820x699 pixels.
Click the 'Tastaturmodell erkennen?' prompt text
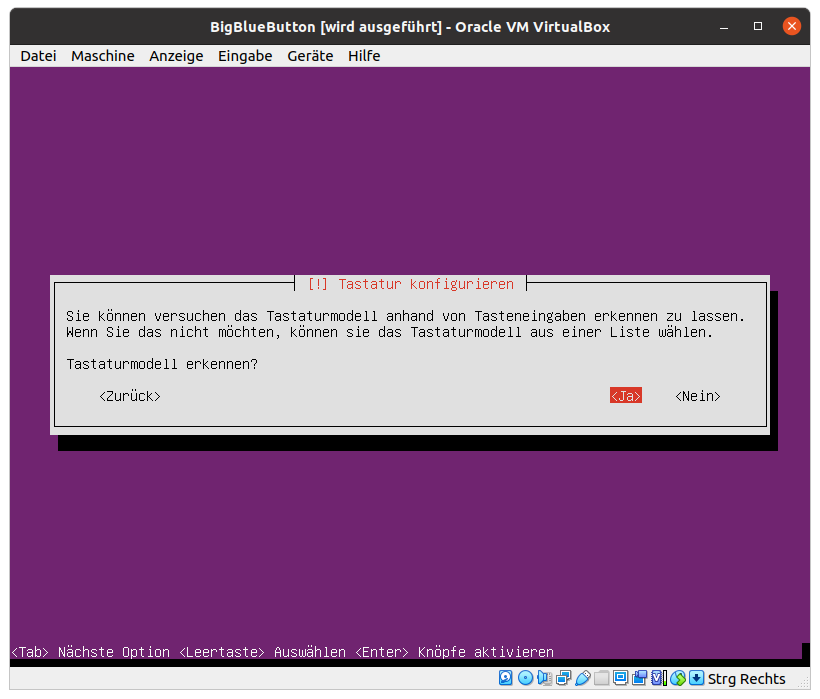point(162,364)
